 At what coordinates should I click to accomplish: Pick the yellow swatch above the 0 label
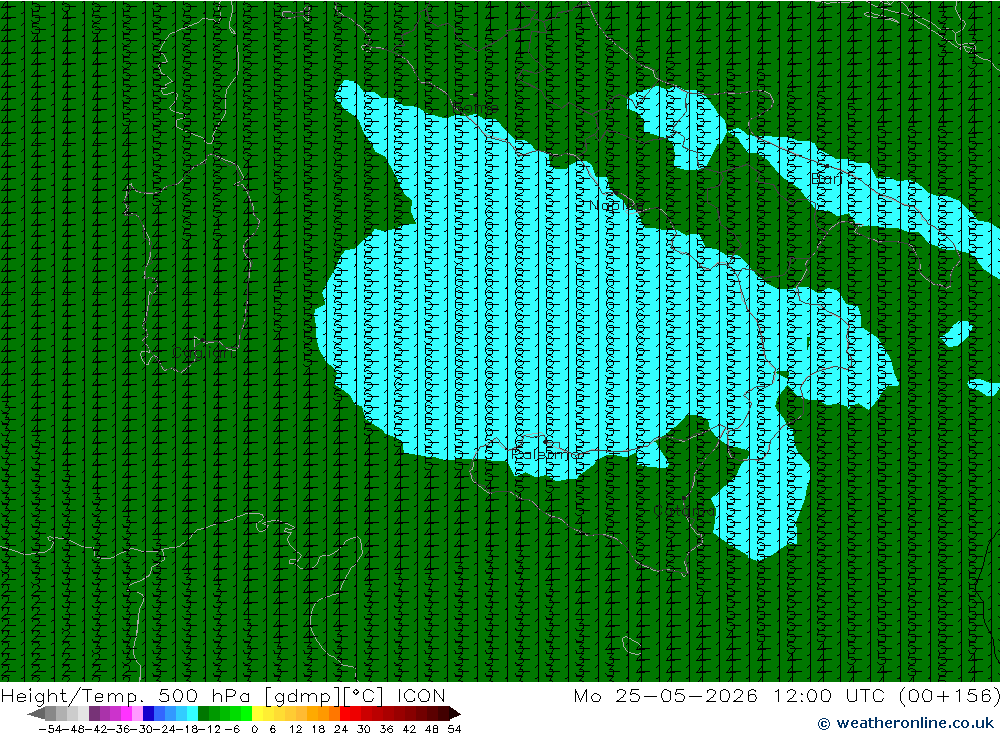coord(257,713)
